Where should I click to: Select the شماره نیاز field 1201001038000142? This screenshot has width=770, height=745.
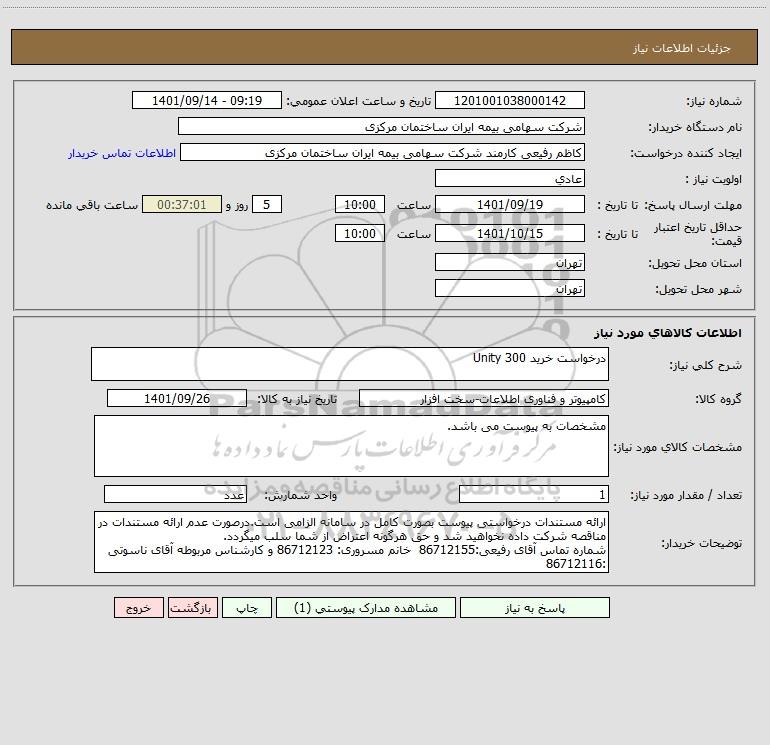pos(510,101)
